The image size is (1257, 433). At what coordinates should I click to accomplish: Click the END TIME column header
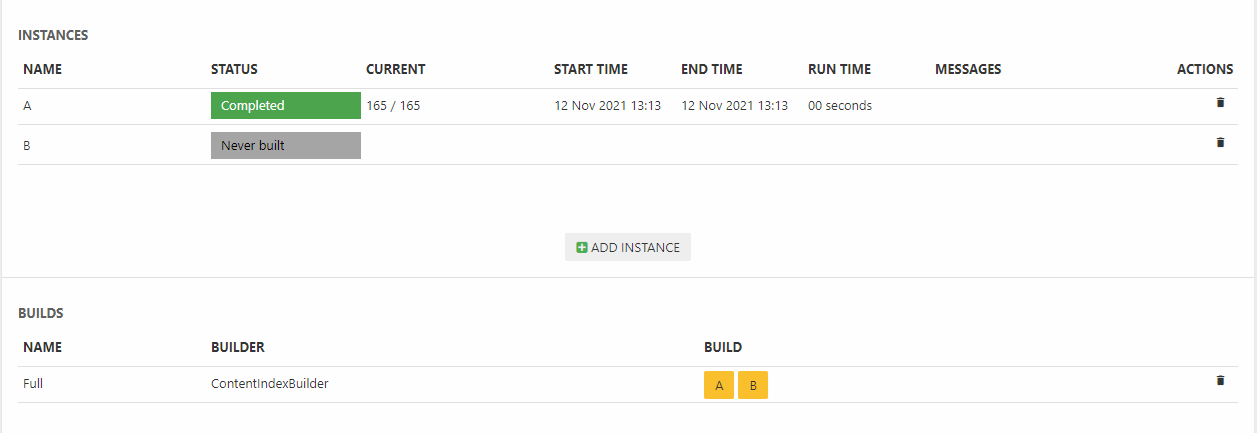click(x=712, y=69)
